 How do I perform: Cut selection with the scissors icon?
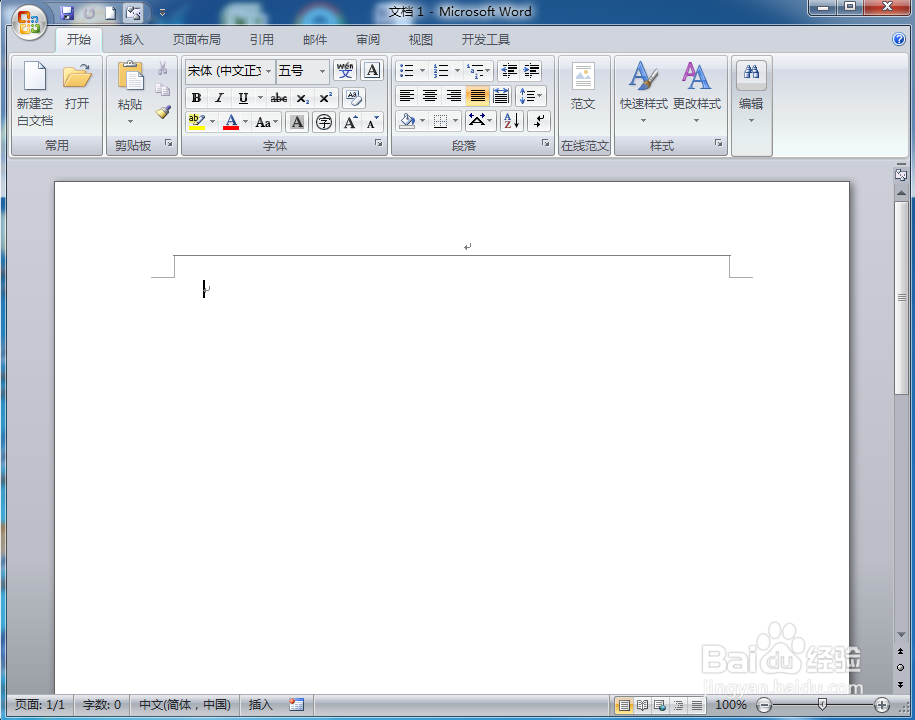pyautogui.click(x=163, y=69)
